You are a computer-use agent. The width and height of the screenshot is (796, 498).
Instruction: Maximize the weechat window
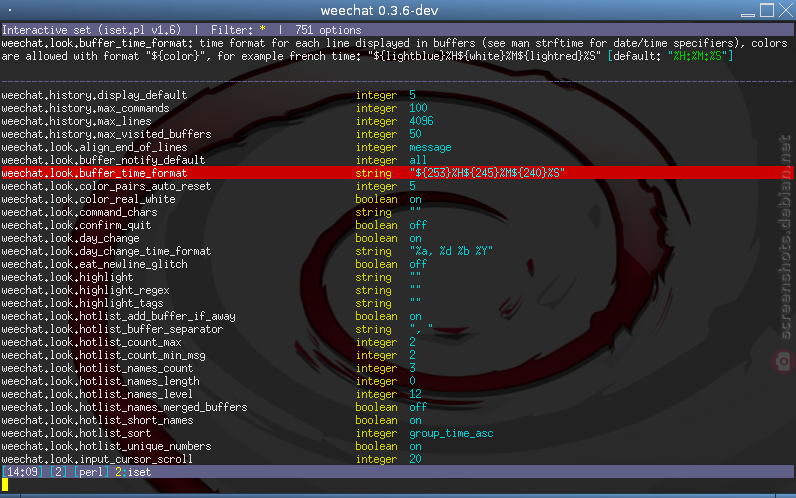click(767, 10)
